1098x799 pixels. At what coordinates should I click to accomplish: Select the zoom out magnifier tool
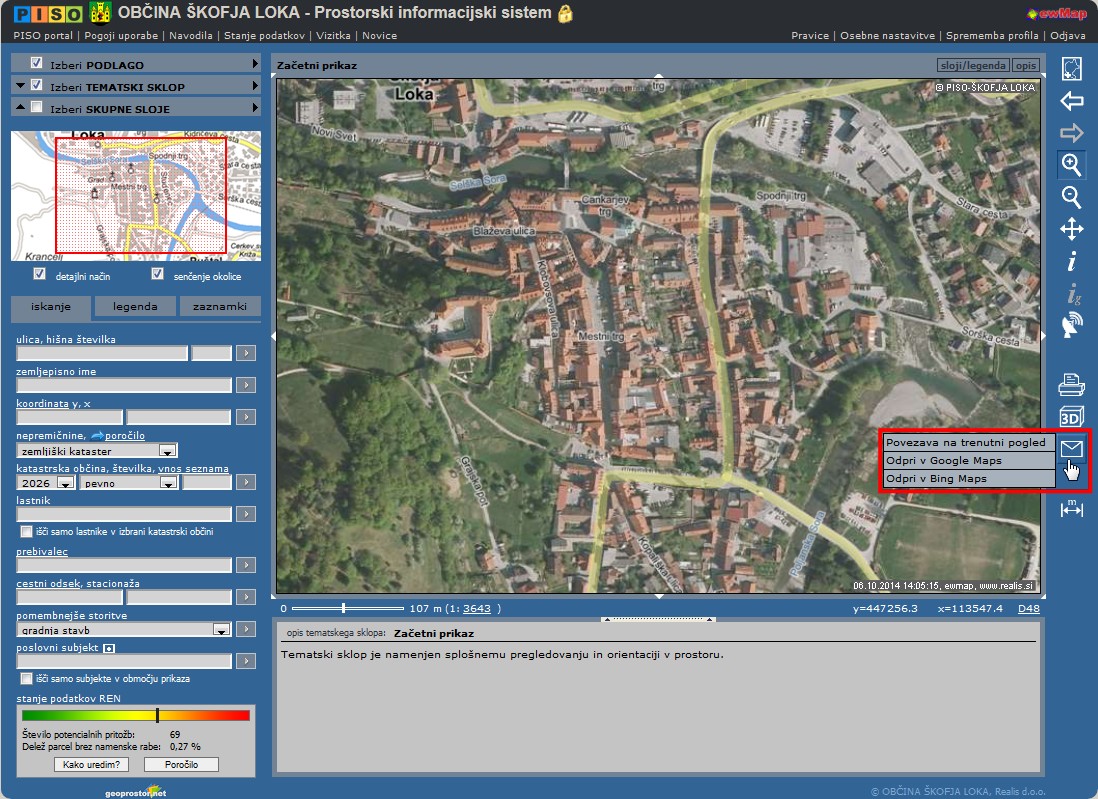point(1071,197)
